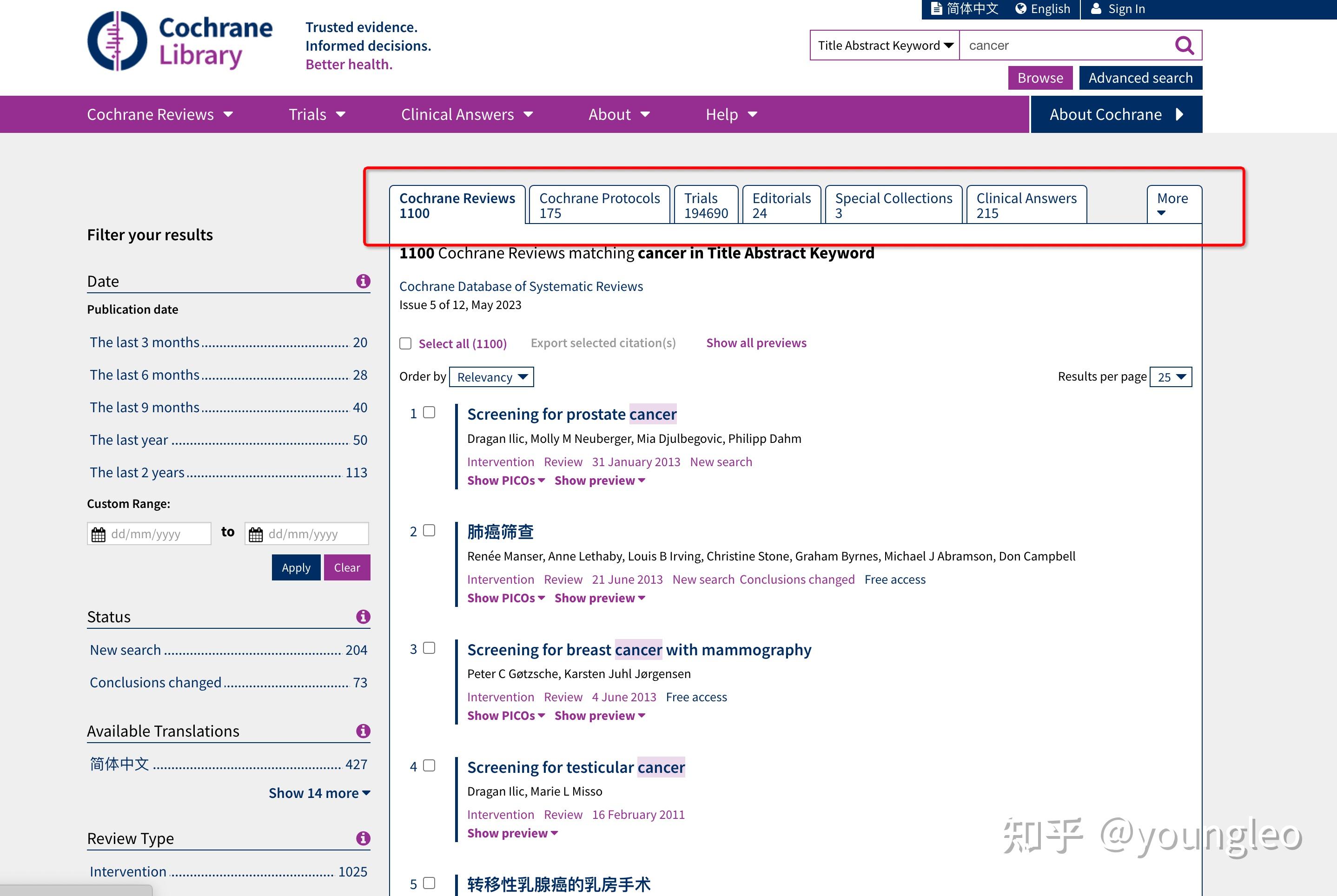Click the Advanced search button
Image resolution: width=1337 pixels, height=896 pixels.
[x=1140, y=78]
